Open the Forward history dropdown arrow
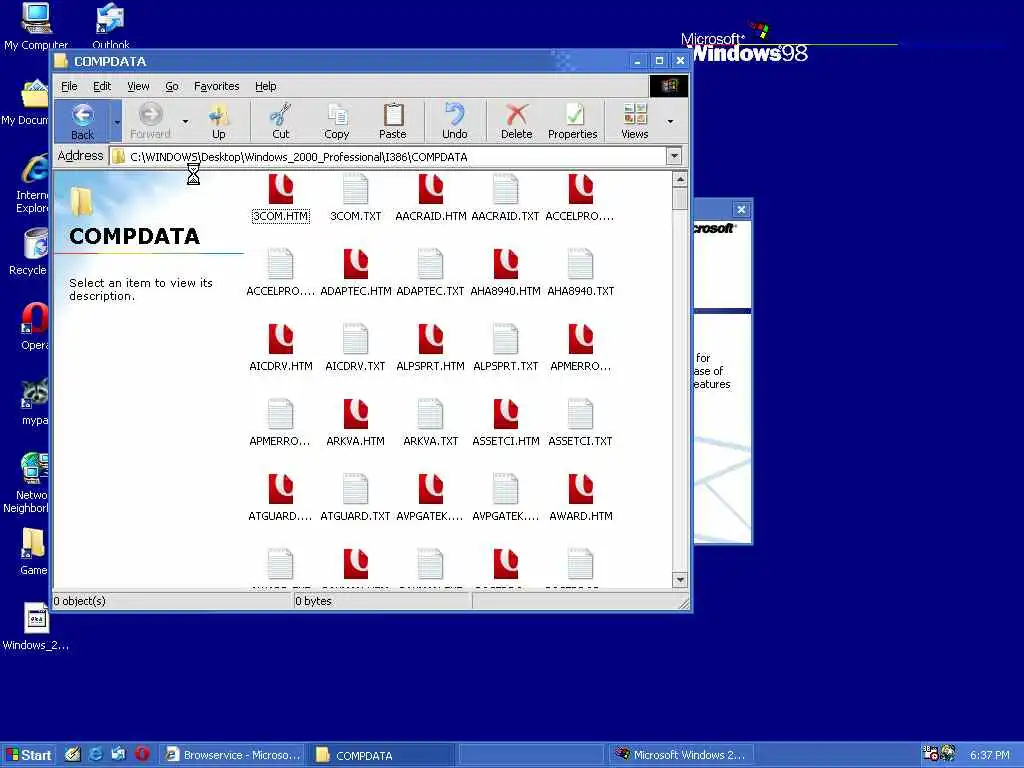The height and width of the screenshot is (768, 1024). point(185,121)
